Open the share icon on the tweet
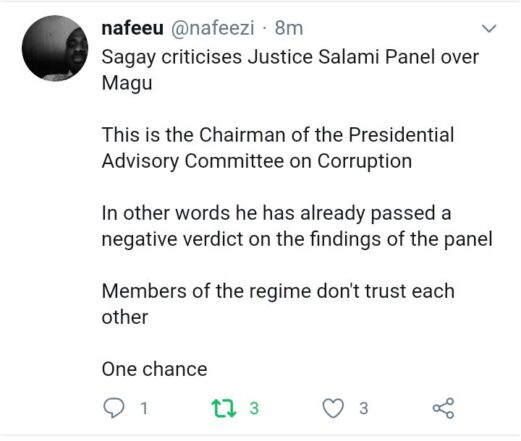The height and width of the screenshot is (441, 521). point(443,408)
